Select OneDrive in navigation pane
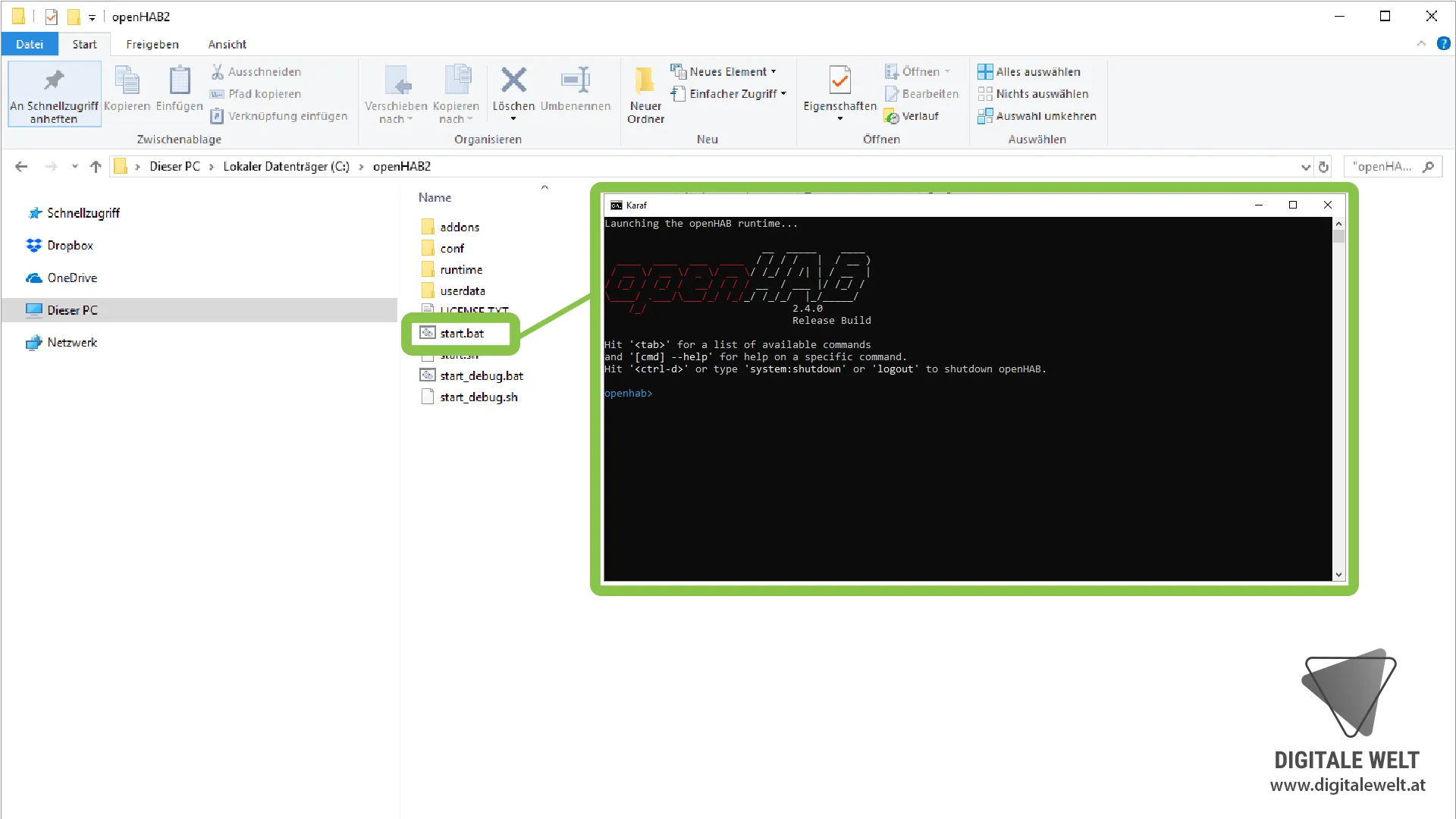Viewport: 1456px width, 819px height. (72, 278)
